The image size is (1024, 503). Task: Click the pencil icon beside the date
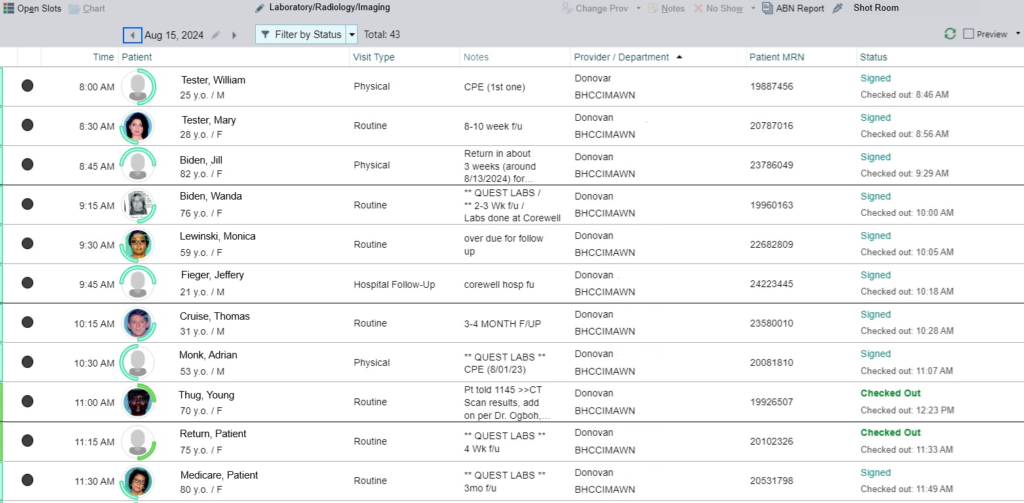[x=215, y=35]
